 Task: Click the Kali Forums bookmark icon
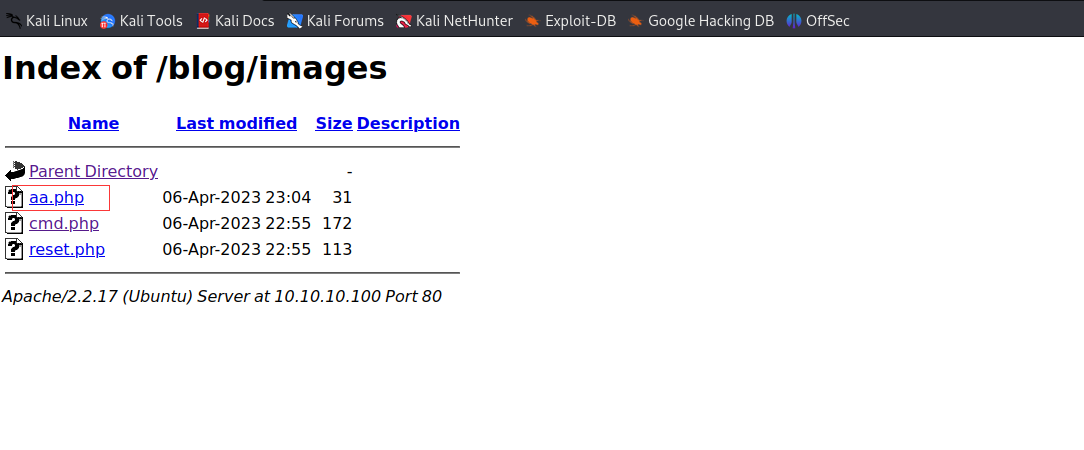tap(294, 20)
